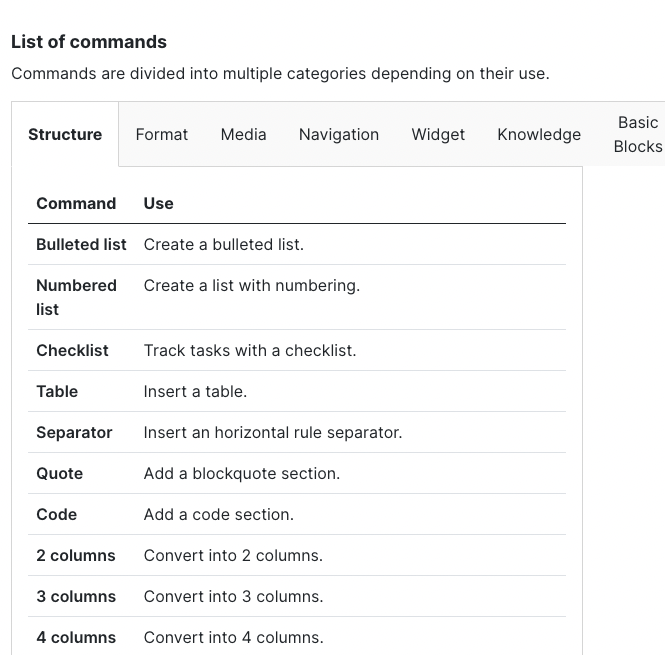665x655 pixels.
Task: Switch to the Structure tab
Action: (65, 134)
